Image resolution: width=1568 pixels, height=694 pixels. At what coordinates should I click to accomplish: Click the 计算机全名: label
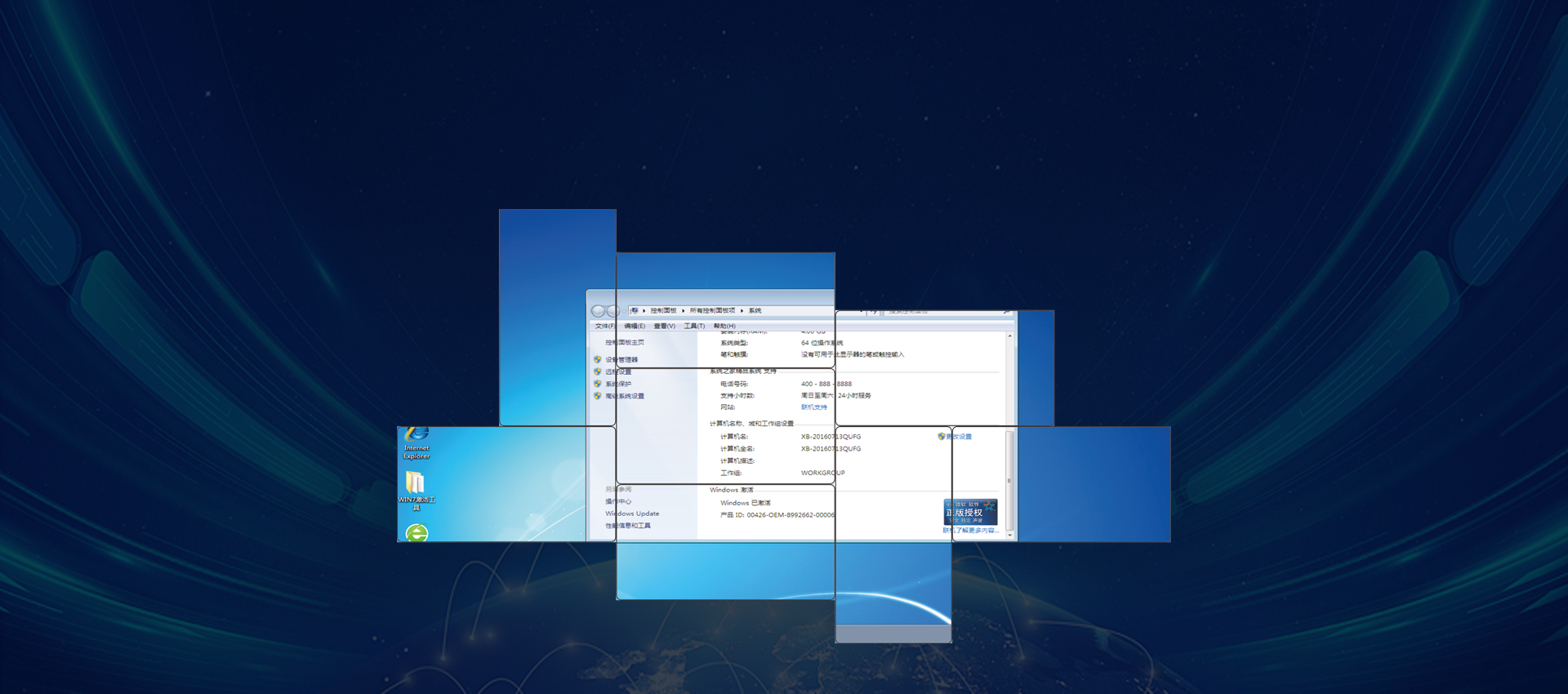(x=737, y=448)
